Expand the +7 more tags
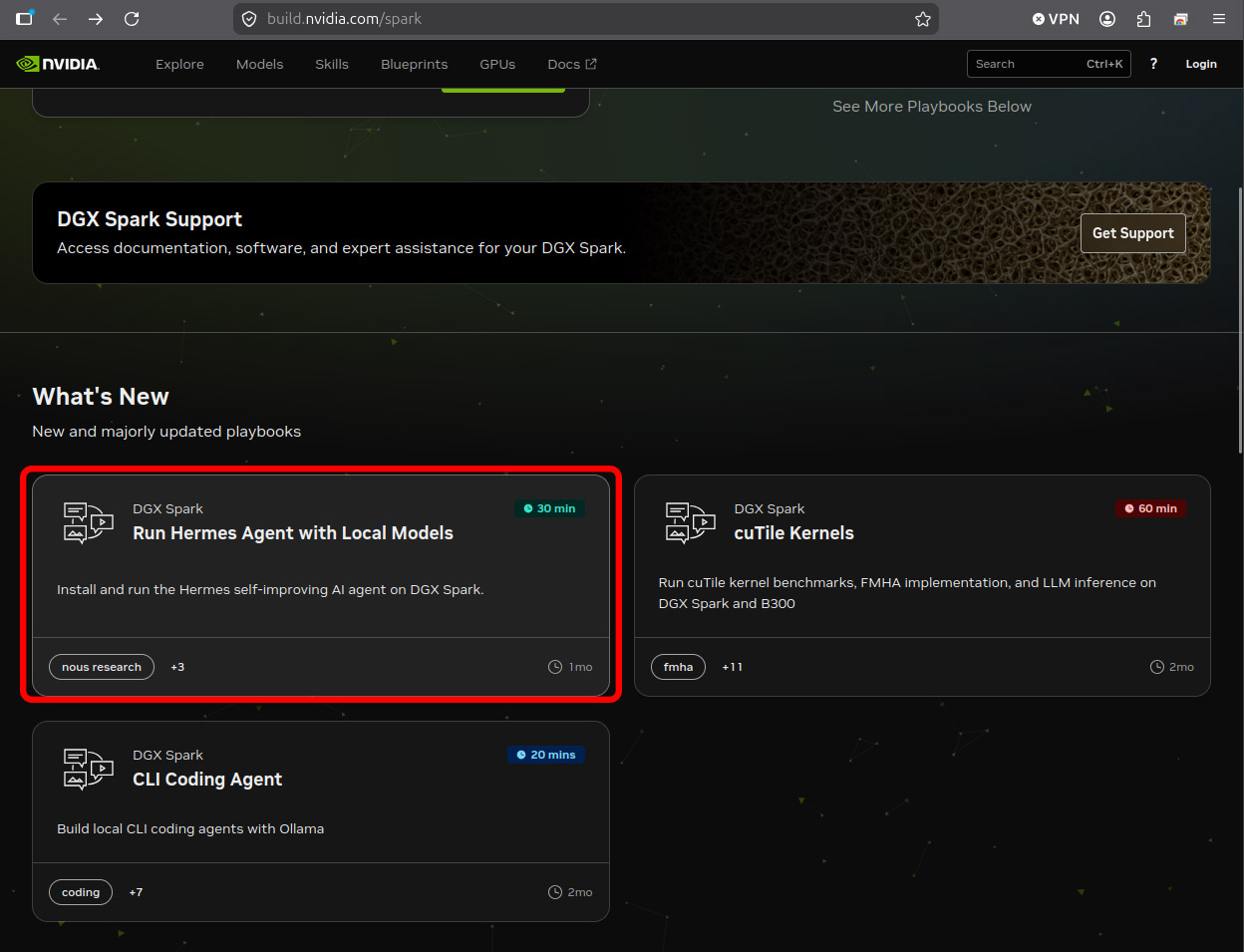 [x=136, y=892]
